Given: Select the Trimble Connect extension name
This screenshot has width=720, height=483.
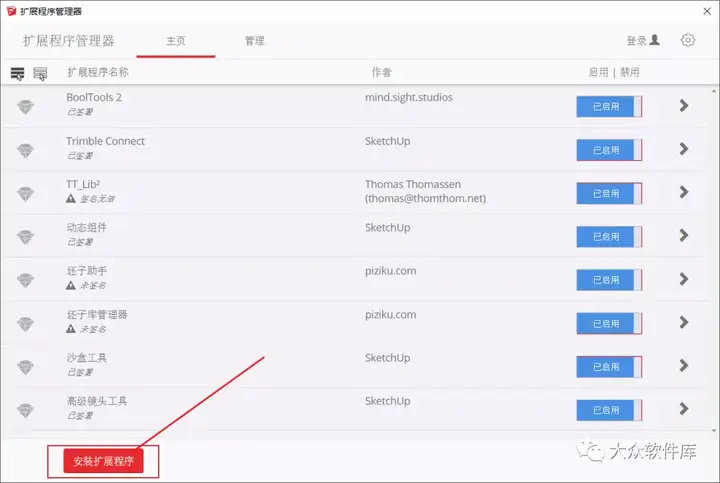Looking at the screenshot, I should point(105,141).
